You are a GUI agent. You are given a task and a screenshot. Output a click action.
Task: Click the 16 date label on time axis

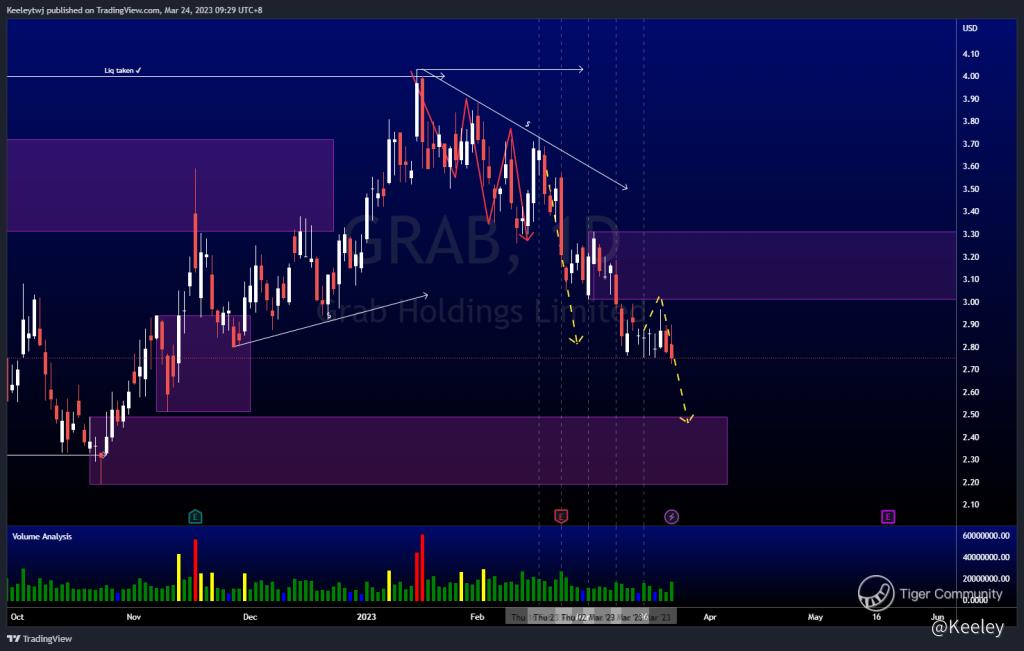tap(876, 617)
